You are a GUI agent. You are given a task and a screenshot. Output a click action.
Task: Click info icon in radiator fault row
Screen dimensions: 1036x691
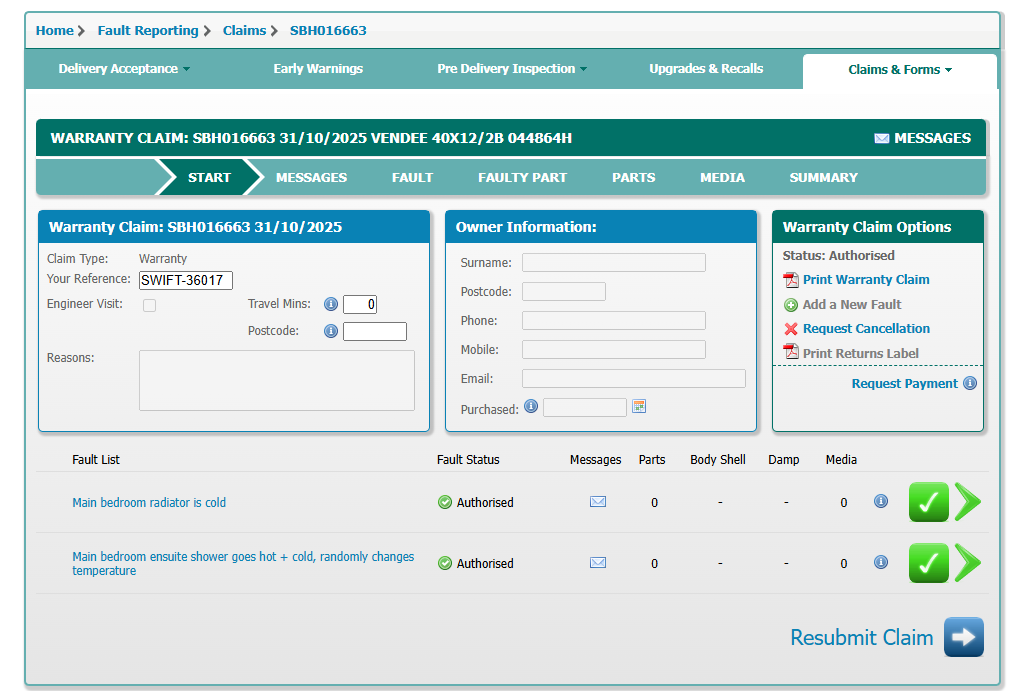pyautogui.click(x=880, y=501)
